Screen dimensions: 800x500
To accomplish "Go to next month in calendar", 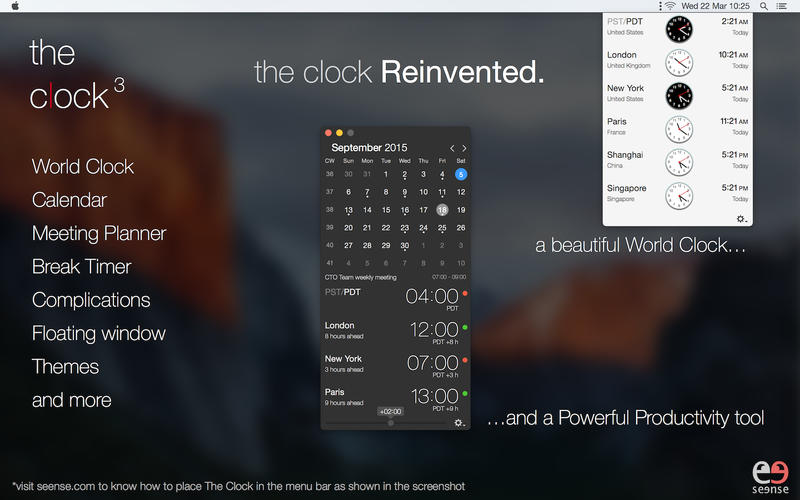I will [x=464, y=148].
